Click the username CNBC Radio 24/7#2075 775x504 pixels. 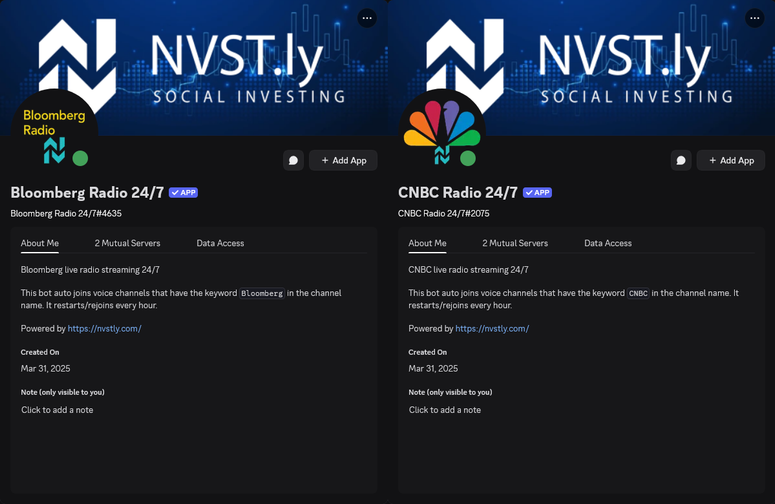[x=443, y=213]
